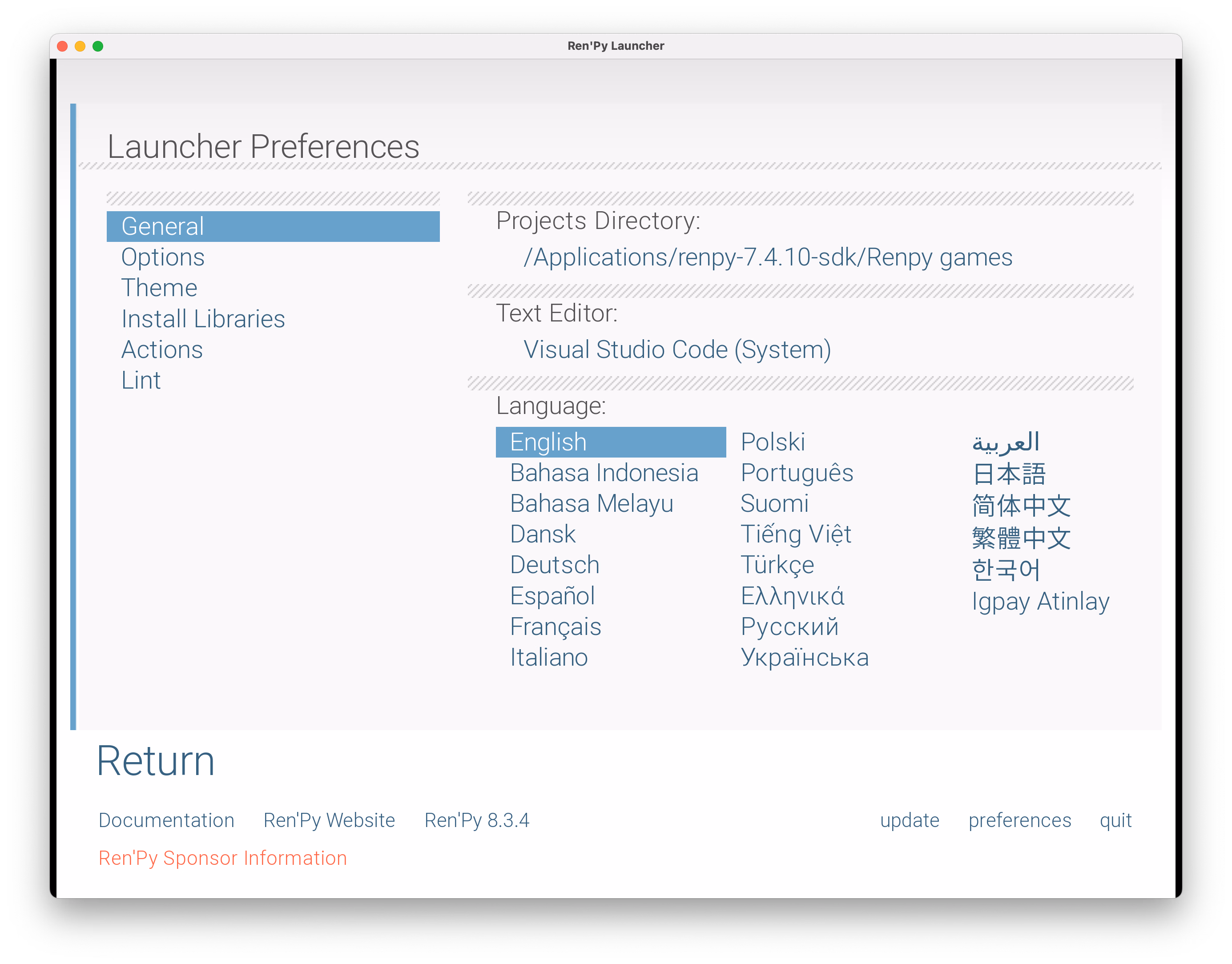Image resolution: width=1232 pixels, height=964 pixels.
Task: Switch language to Português
Action: pyautogui.click(x=797, y=473)
